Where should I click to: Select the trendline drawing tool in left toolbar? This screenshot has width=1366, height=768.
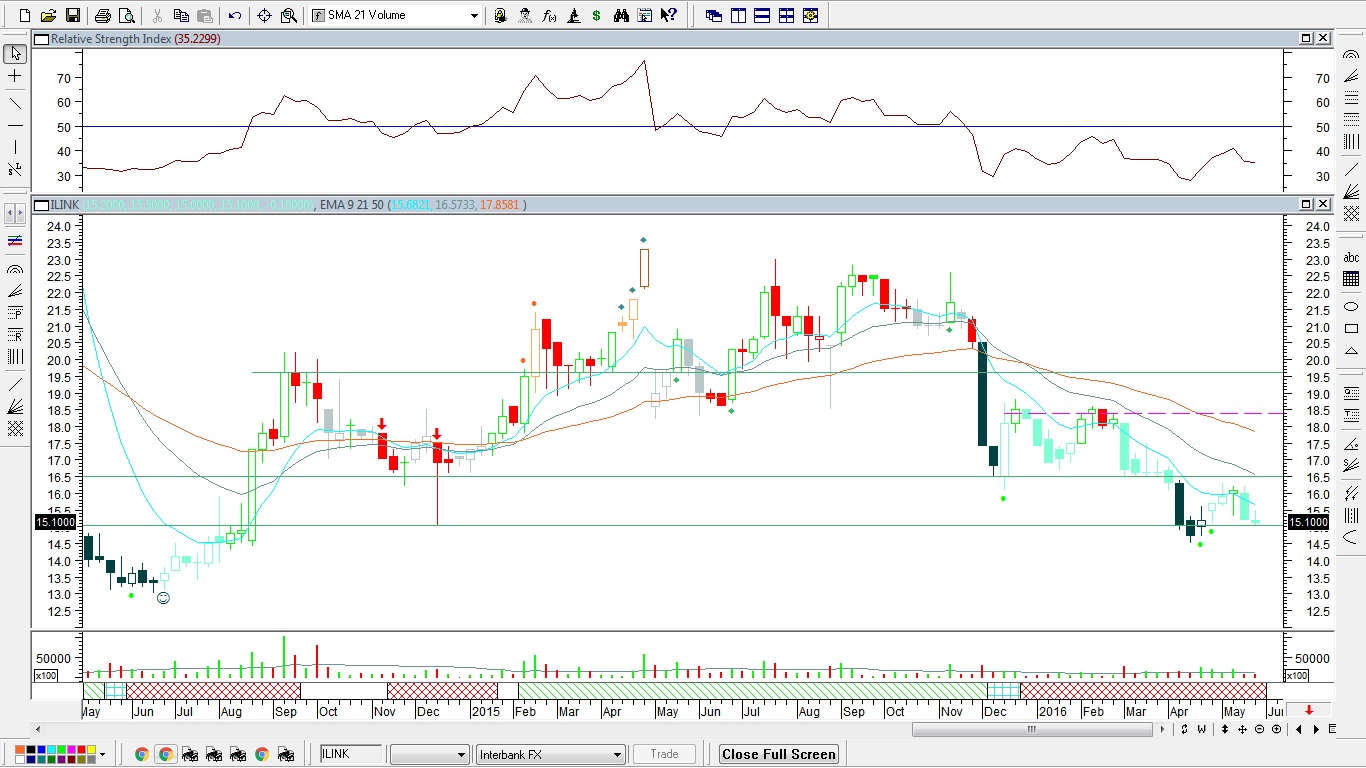pos(15,102)
